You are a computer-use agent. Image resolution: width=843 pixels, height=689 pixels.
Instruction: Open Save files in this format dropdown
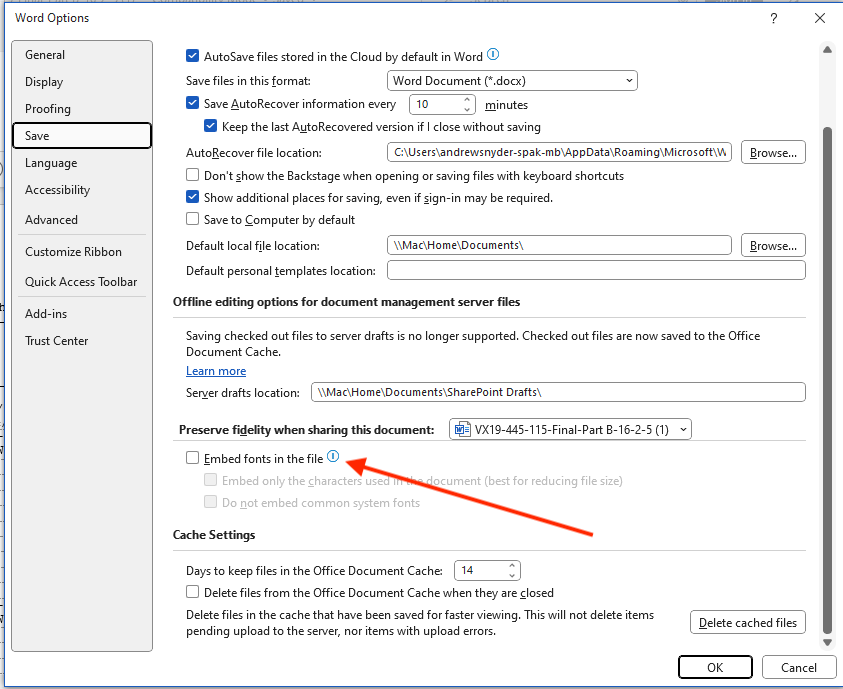point(512,80)
